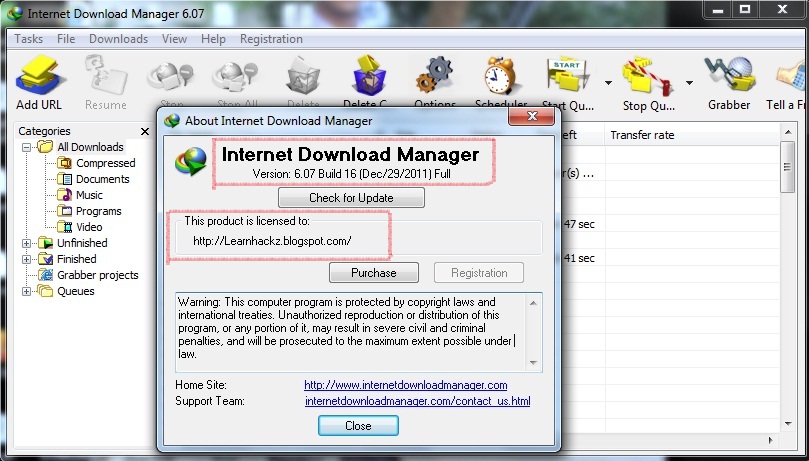Image resolution: width=809 pixels, height=461 pixels.
Task: Expand the Finished tree node
Action: [x=26, y=259]
